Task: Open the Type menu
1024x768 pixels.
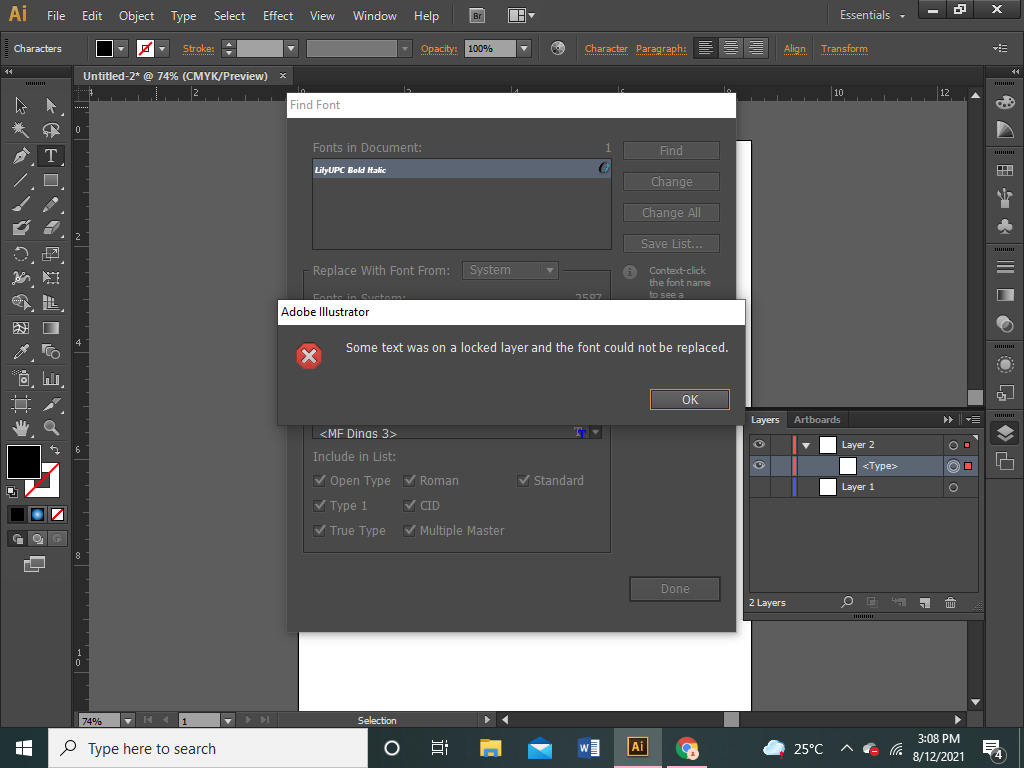Action: coord(184,16)
